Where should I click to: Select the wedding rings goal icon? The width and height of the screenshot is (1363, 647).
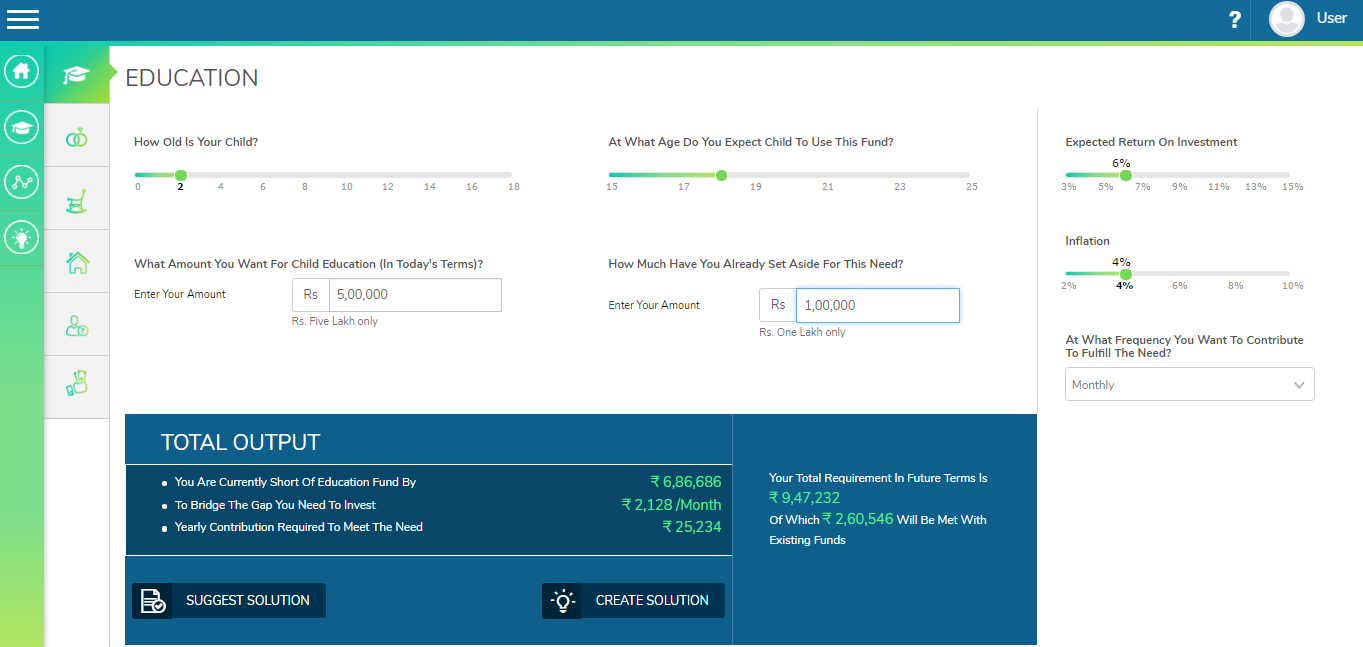coord(77,138)
